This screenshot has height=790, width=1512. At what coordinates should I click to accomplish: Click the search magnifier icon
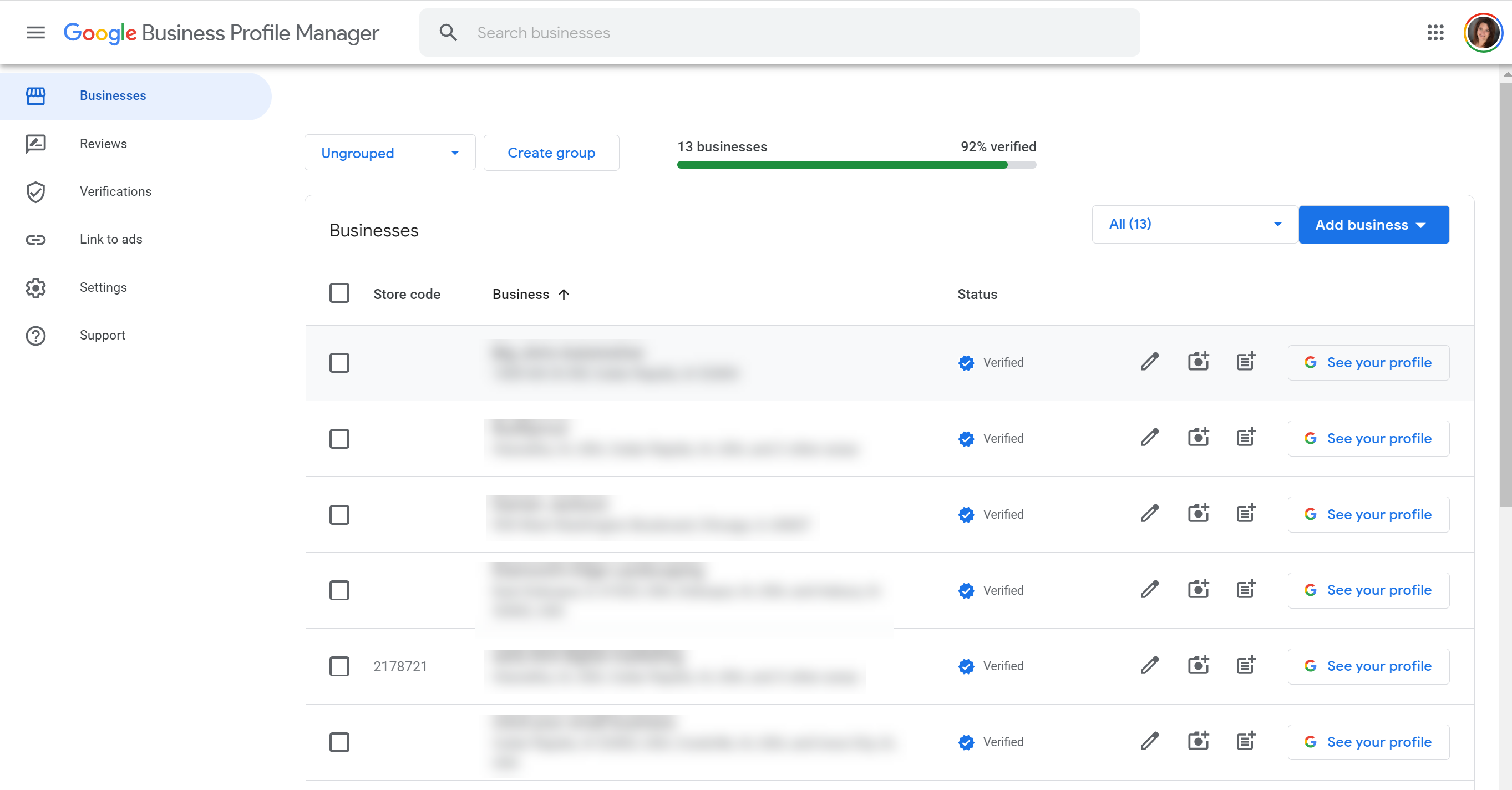click(x=448, y=32)
